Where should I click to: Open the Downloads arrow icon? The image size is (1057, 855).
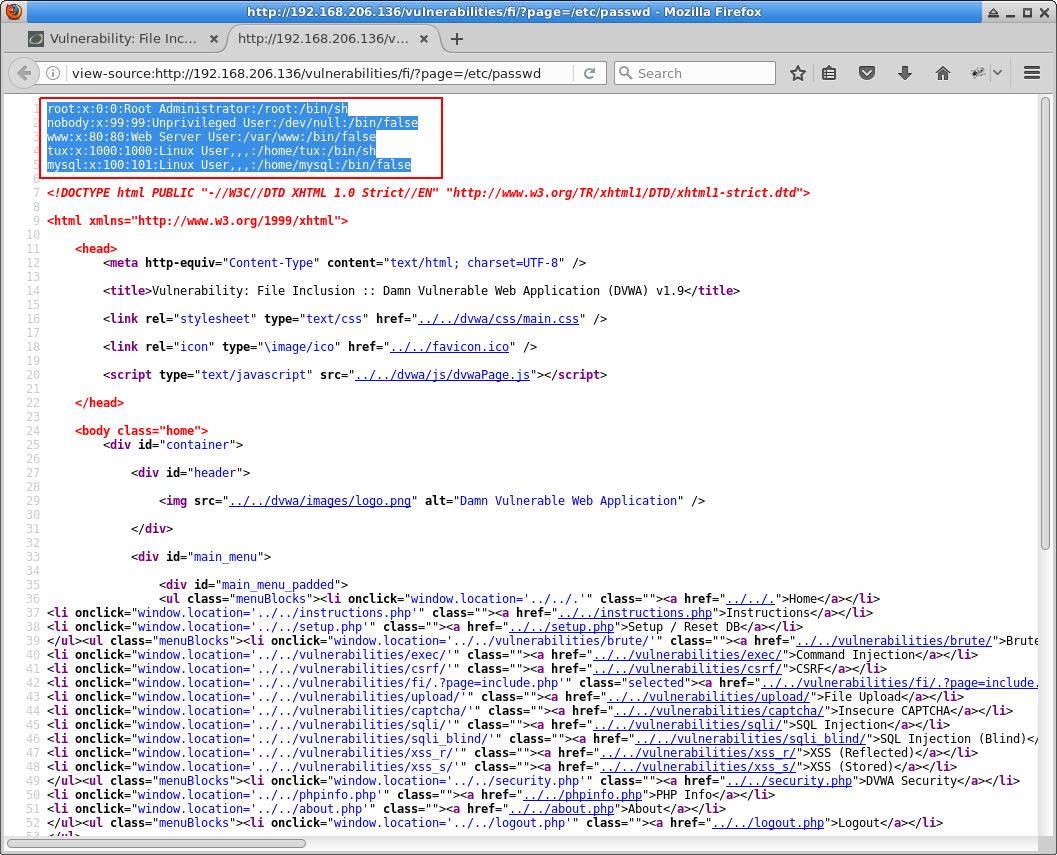point(905,73)
